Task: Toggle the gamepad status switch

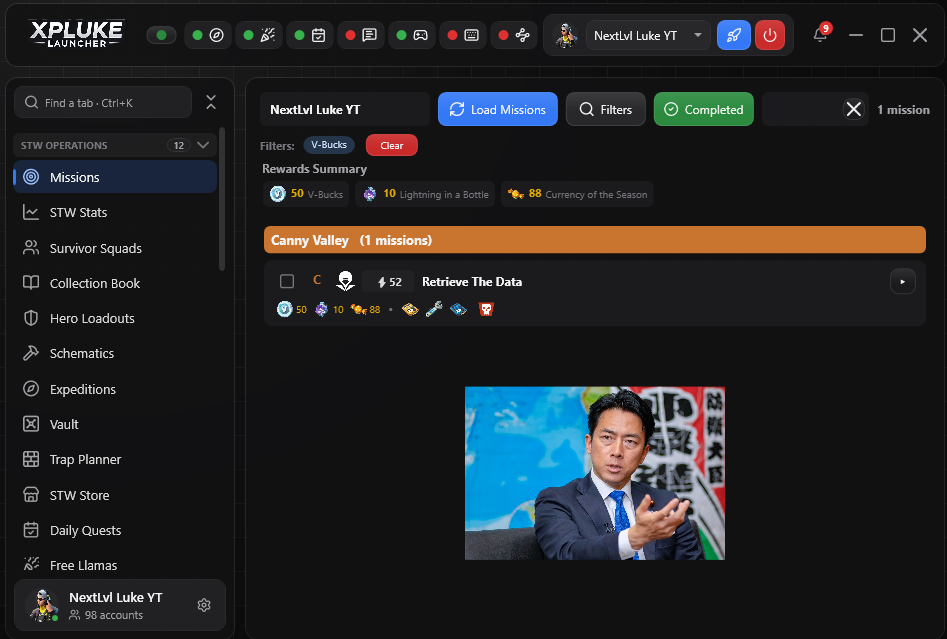Action: click(412, 36)
